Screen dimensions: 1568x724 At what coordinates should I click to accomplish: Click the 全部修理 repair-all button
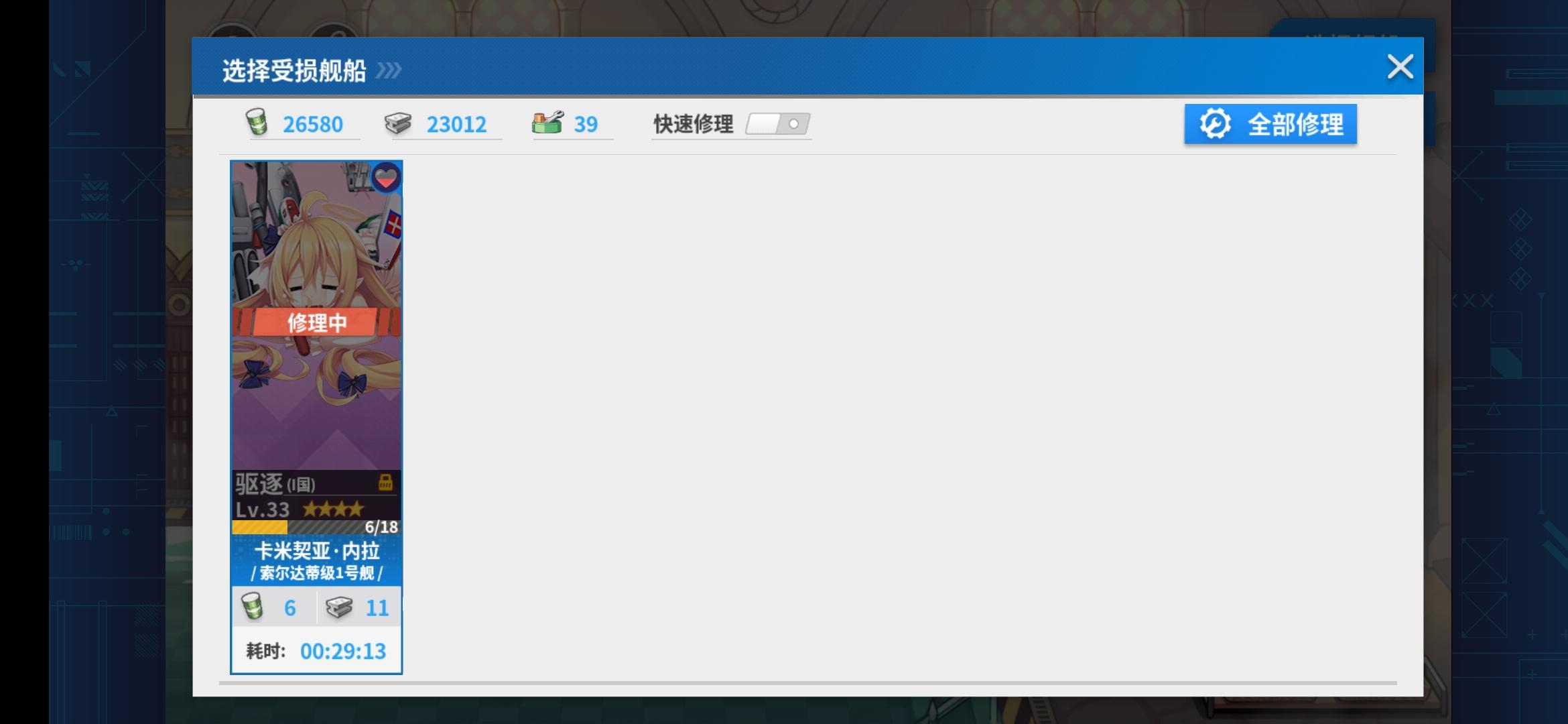1270,124
